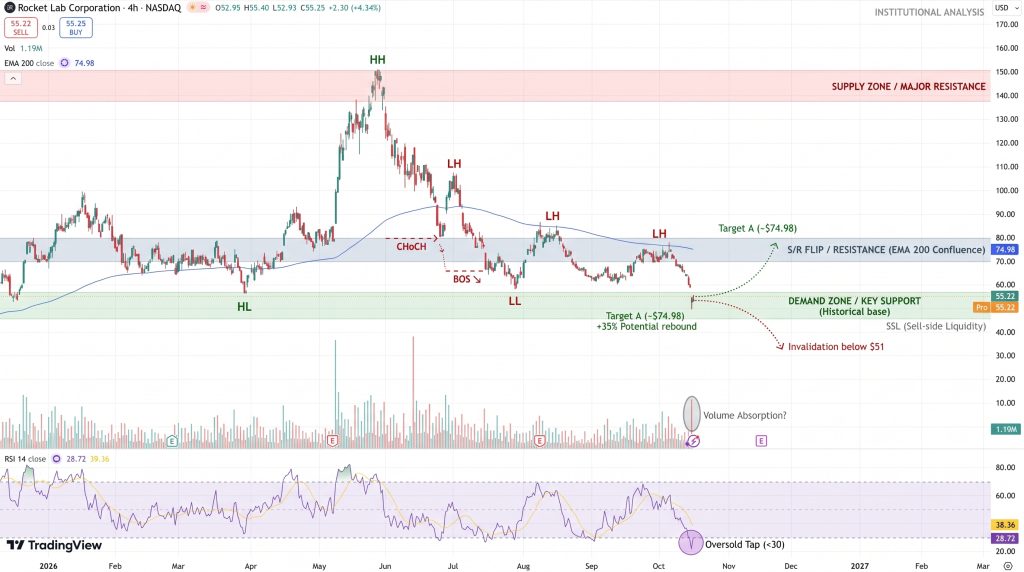Open the upcoming earnings E marker near November
1024x572 pixels.
point(761,441)
